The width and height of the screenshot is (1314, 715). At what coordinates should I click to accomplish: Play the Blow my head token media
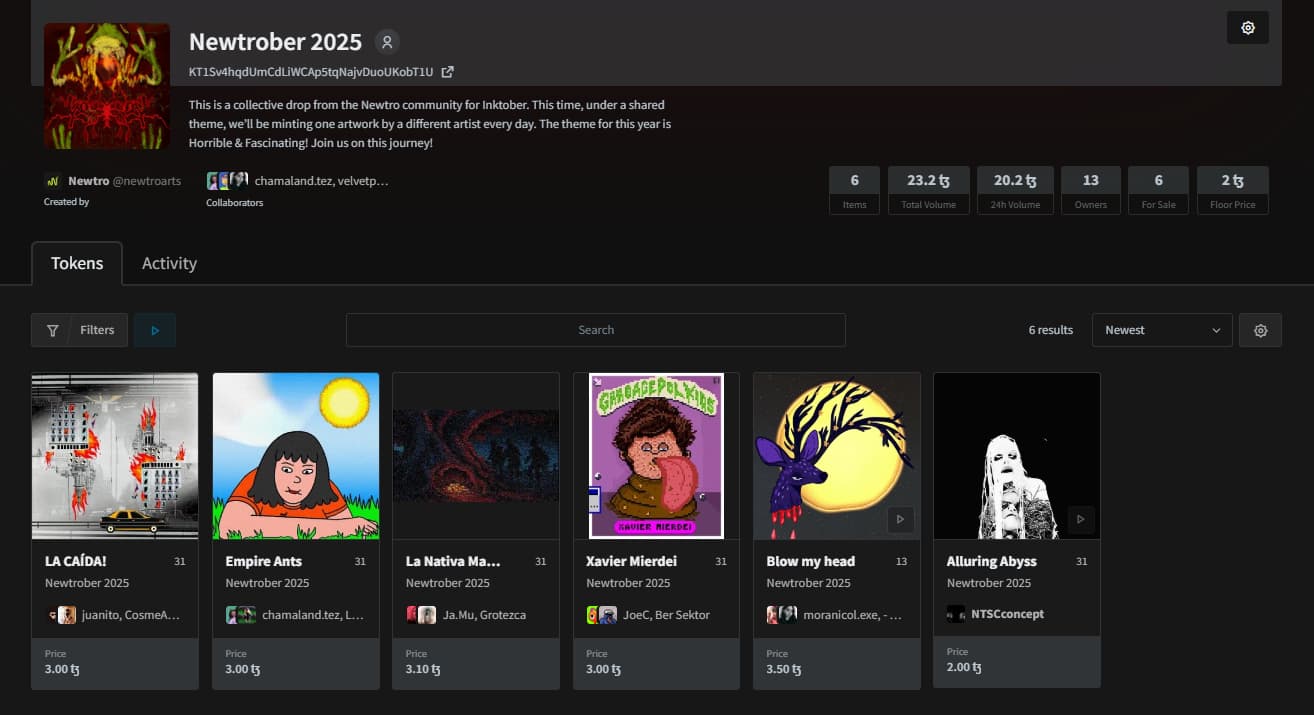point(900,519)
